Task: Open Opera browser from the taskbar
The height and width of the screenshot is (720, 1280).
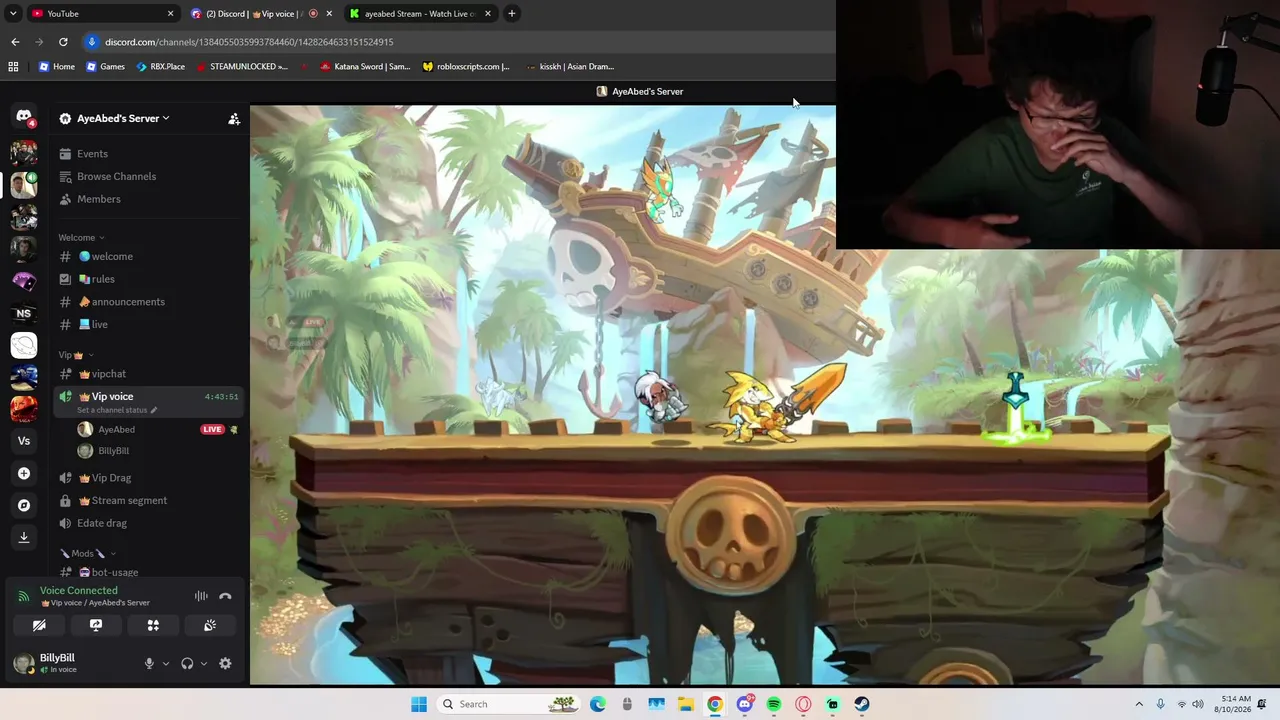Action: click(x=803, y=704)
